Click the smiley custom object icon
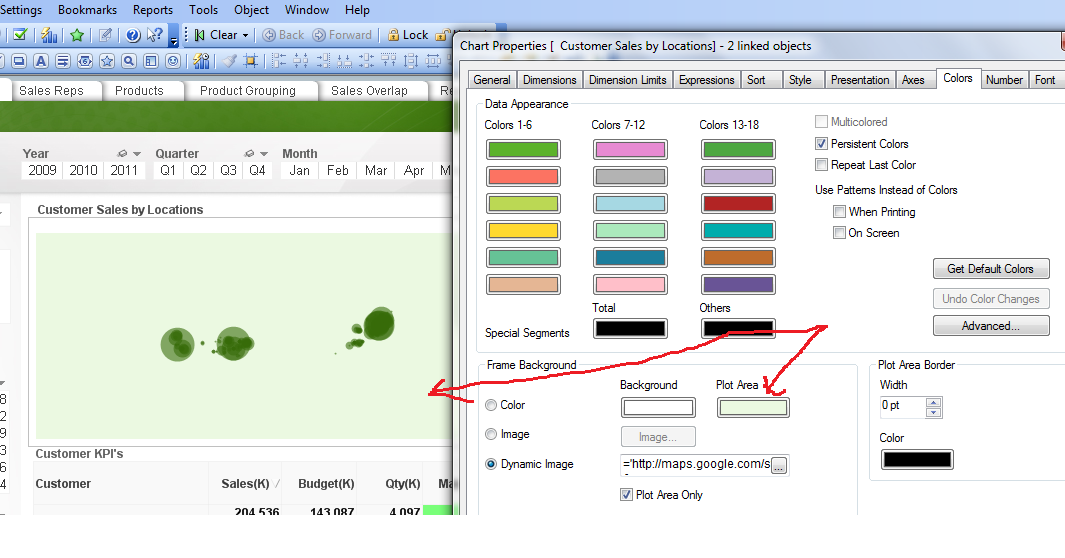This screenshot has width=1065, height=558. pos(173,61)
